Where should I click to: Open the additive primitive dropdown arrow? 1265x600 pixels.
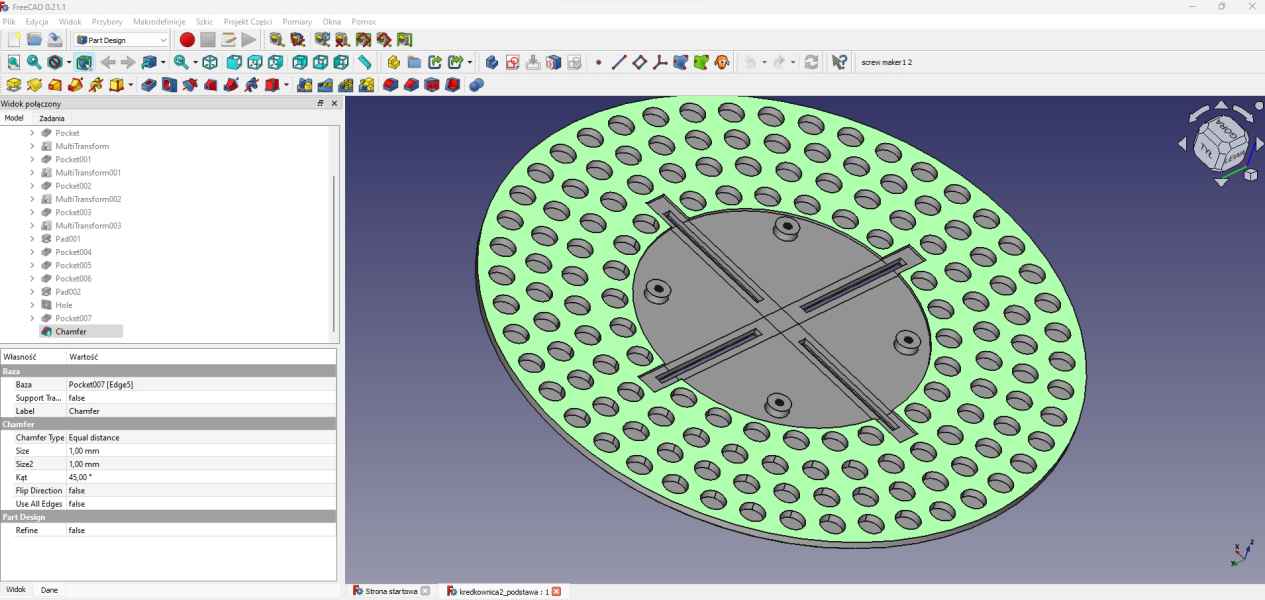[131, 85]
